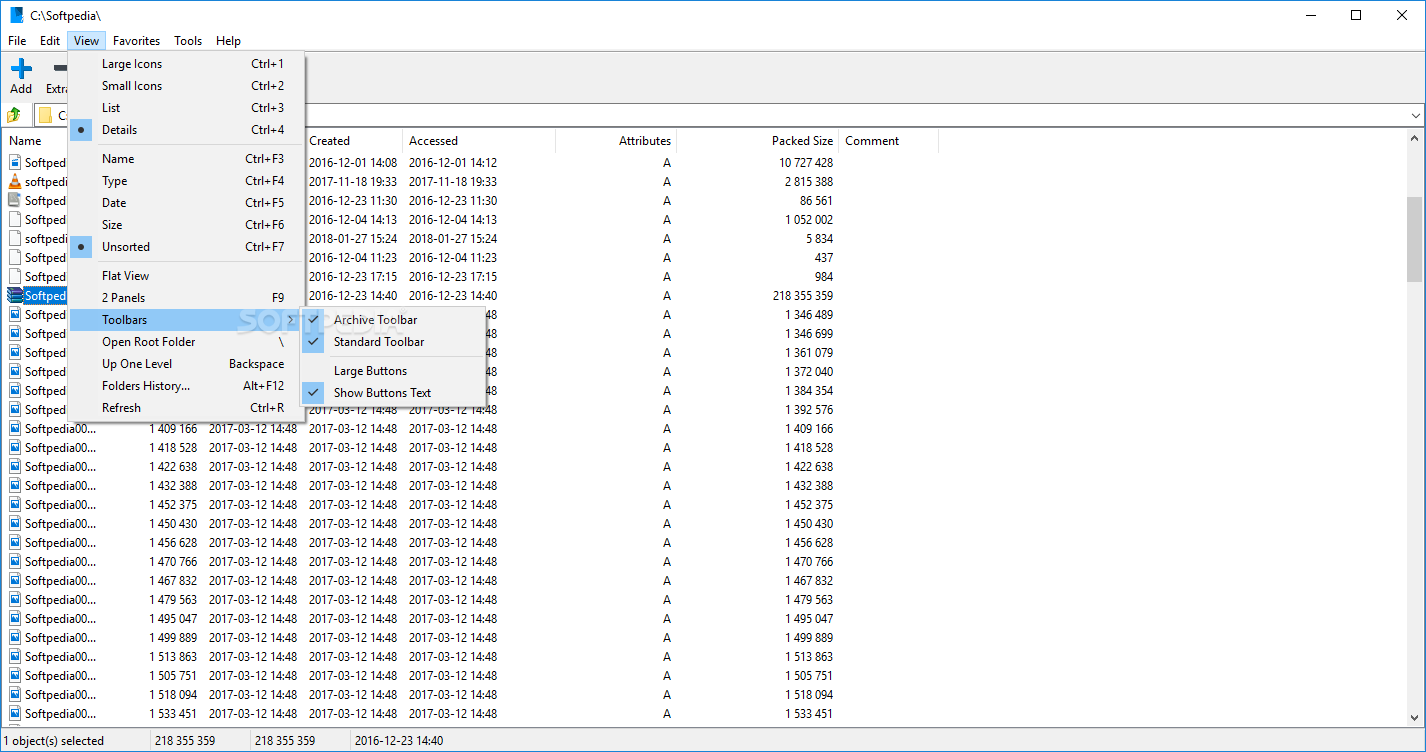The width and height of the screenshot is (1426, 752).
Task: Close the open View menu via its title
Action: click(x=86, y=41)
